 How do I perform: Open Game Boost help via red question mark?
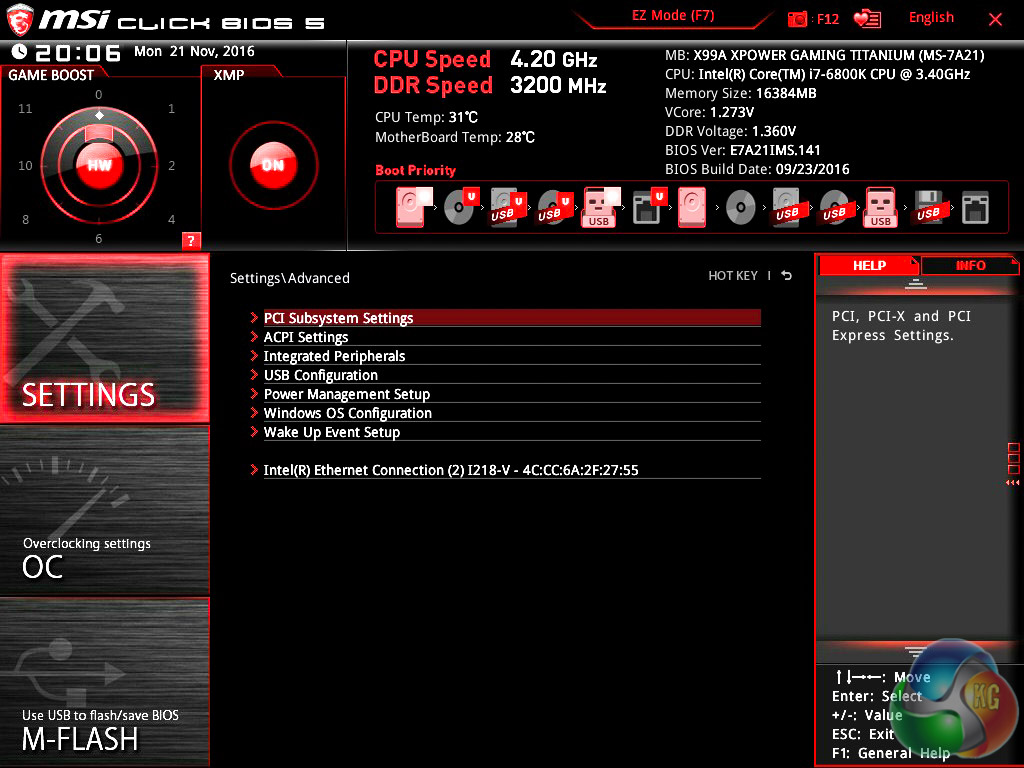(191, 240)
